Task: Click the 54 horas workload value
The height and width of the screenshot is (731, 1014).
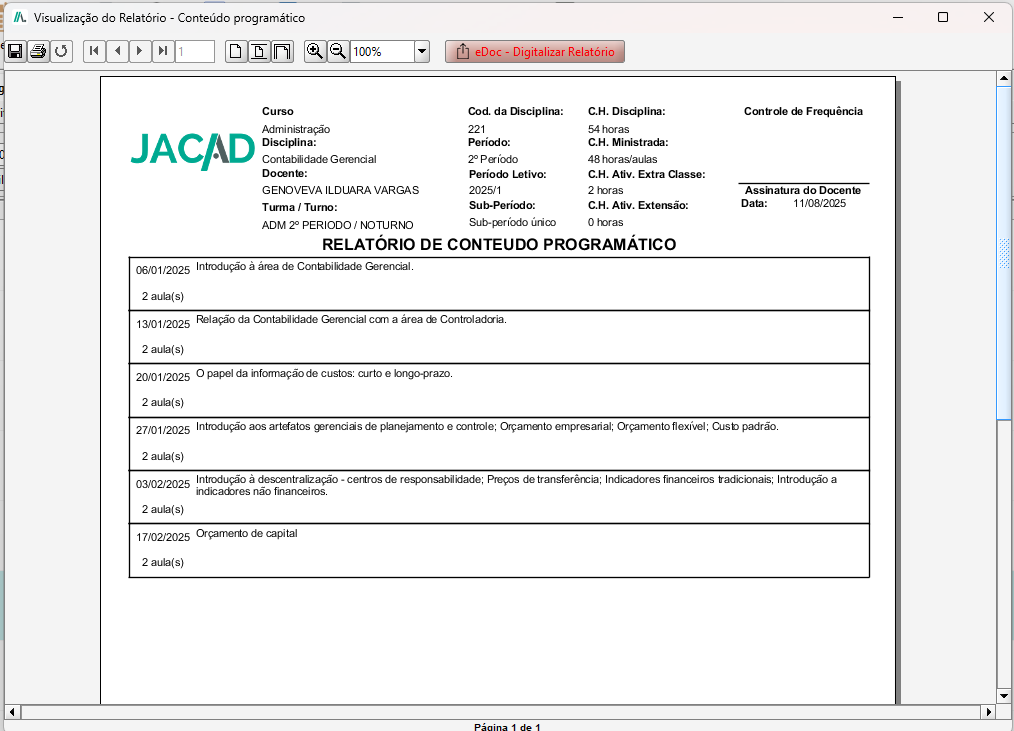Action: click(609, 129)
